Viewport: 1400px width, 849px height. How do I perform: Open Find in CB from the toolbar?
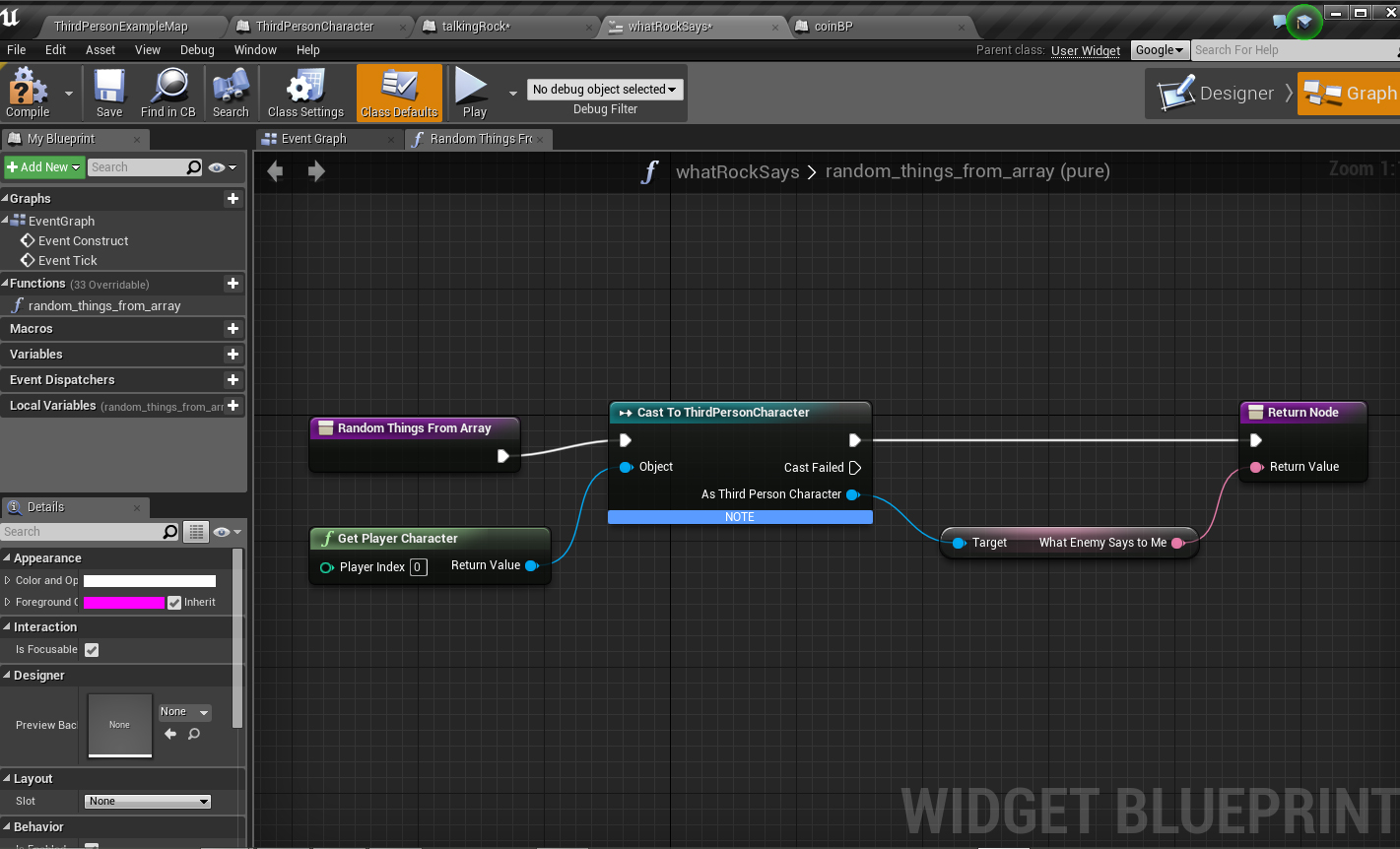168,92
